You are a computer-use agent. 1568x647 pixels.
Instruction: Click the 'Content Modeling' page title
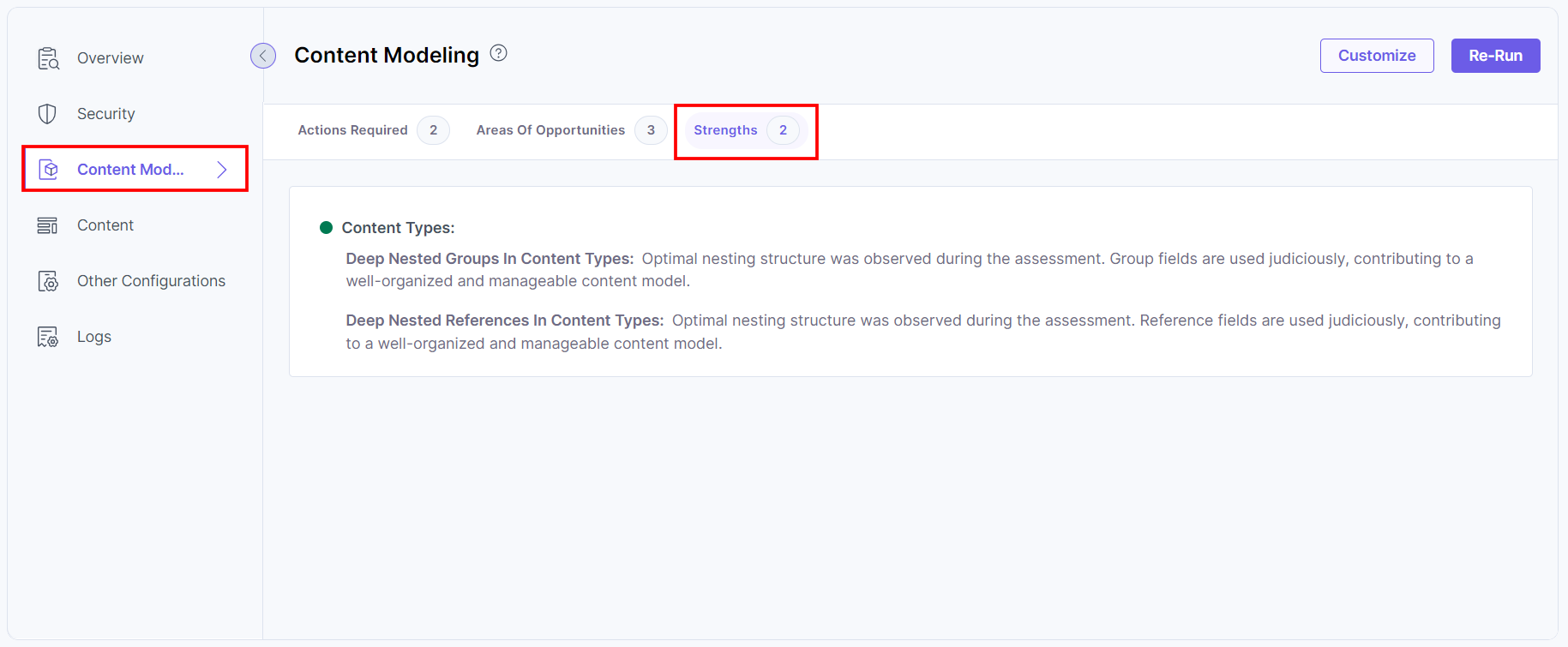pos(387,55)
